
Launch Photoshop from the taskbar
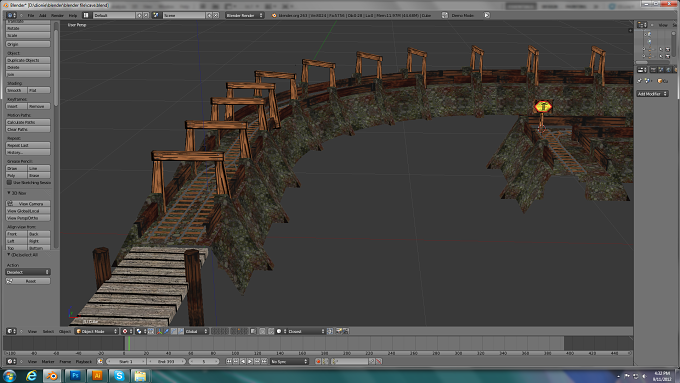click(75, 376)
